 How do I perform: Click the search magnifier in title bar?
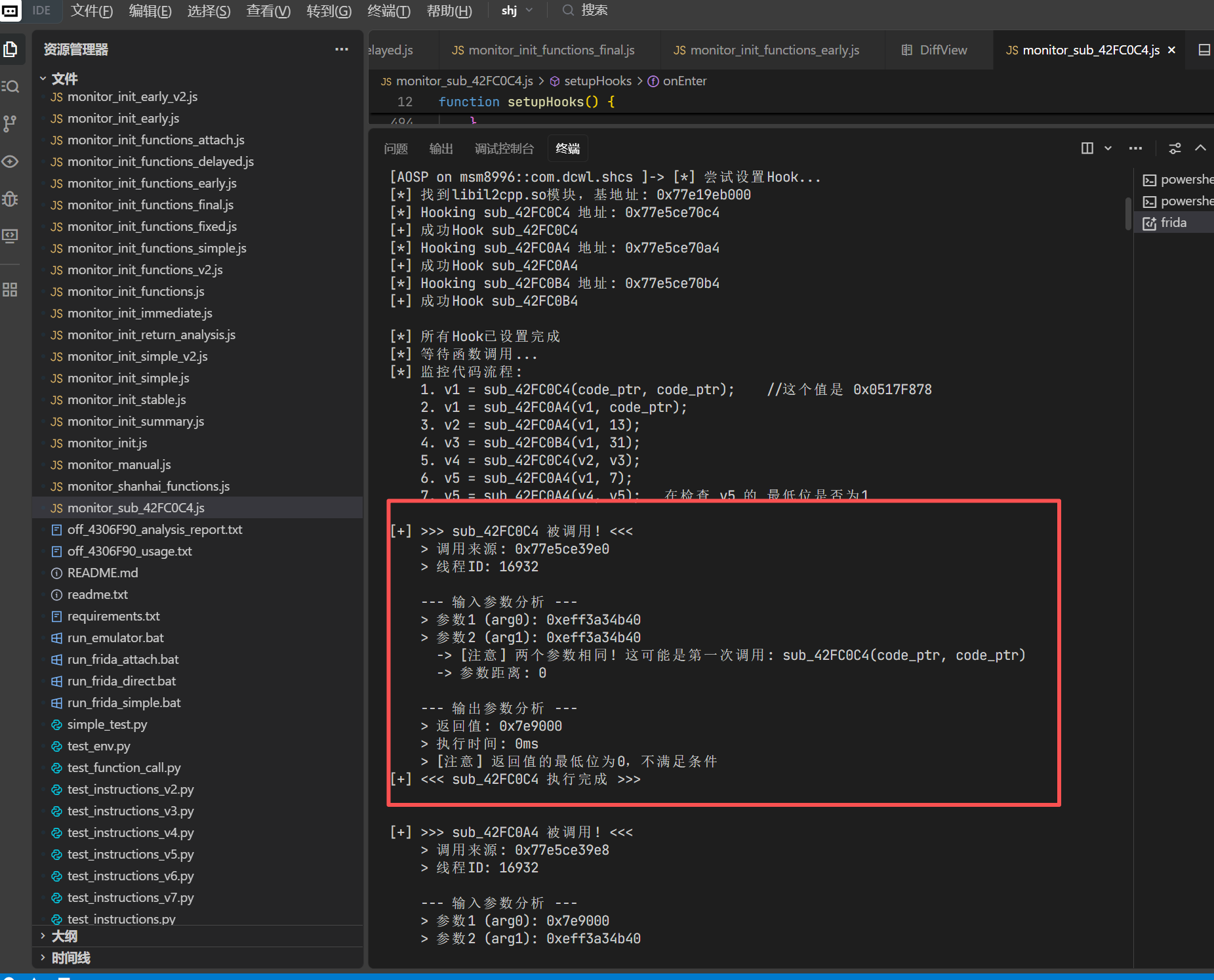coord(568,10)
